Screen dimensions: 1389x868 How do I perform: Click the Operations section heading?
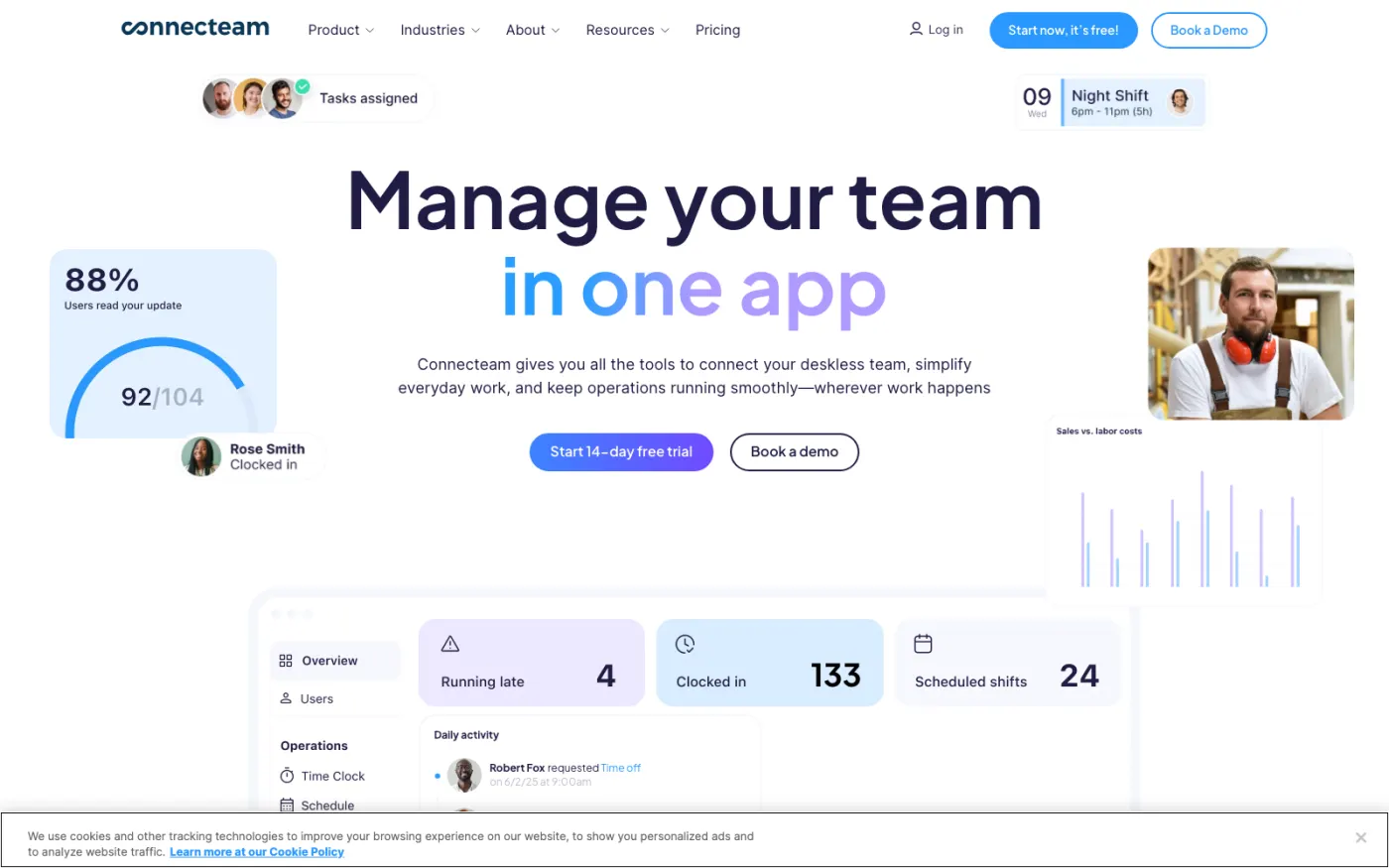(x=314, y=746)
